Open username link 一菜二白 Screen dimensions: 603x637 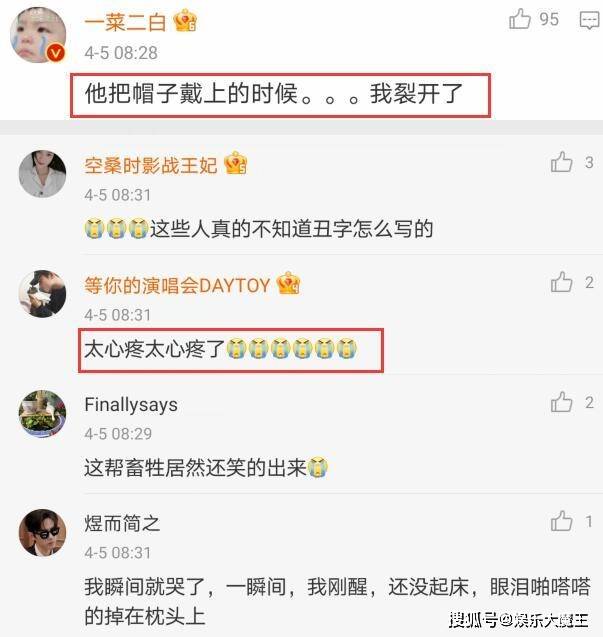pyautogui.click(x=125, y=22)
